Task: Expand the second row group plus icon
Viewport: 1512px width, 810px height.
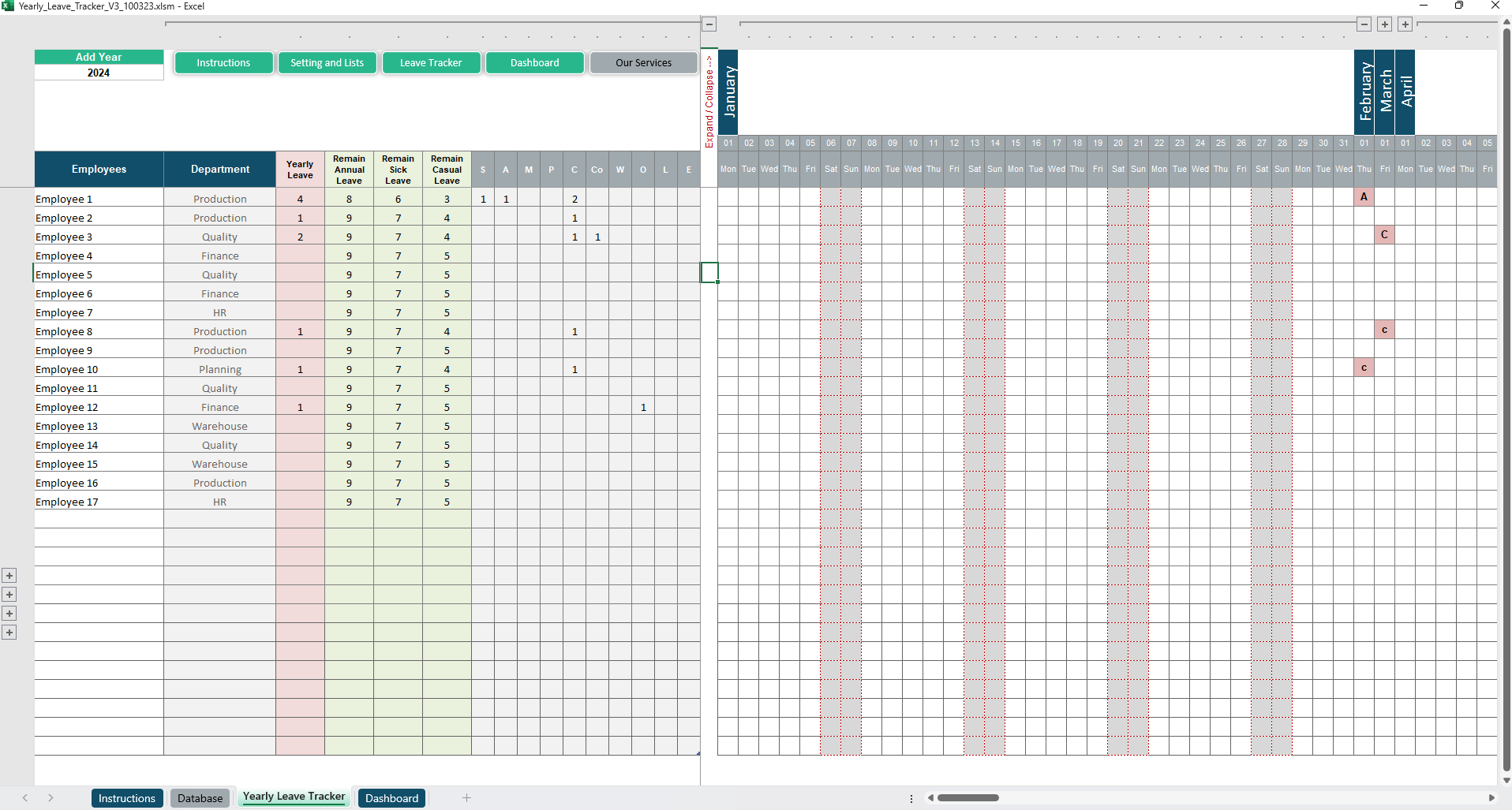Action: (x=9, y=594)
